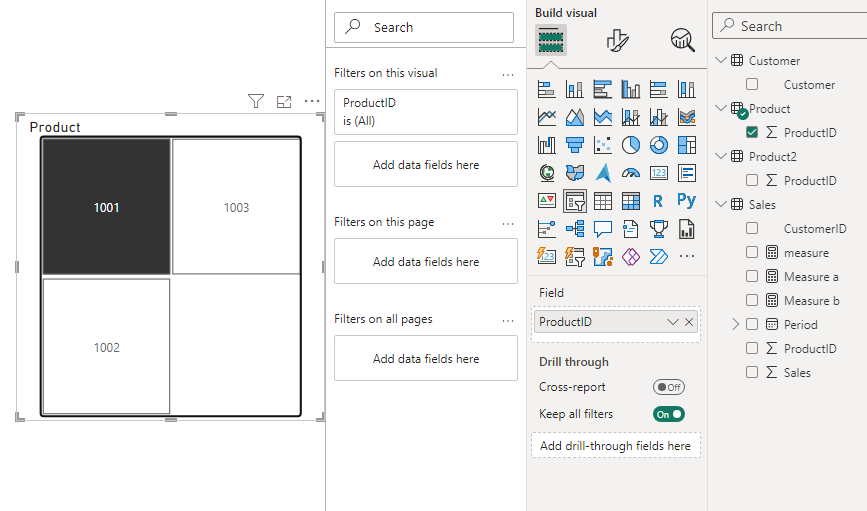Collapse the Product table

[720, 108]
